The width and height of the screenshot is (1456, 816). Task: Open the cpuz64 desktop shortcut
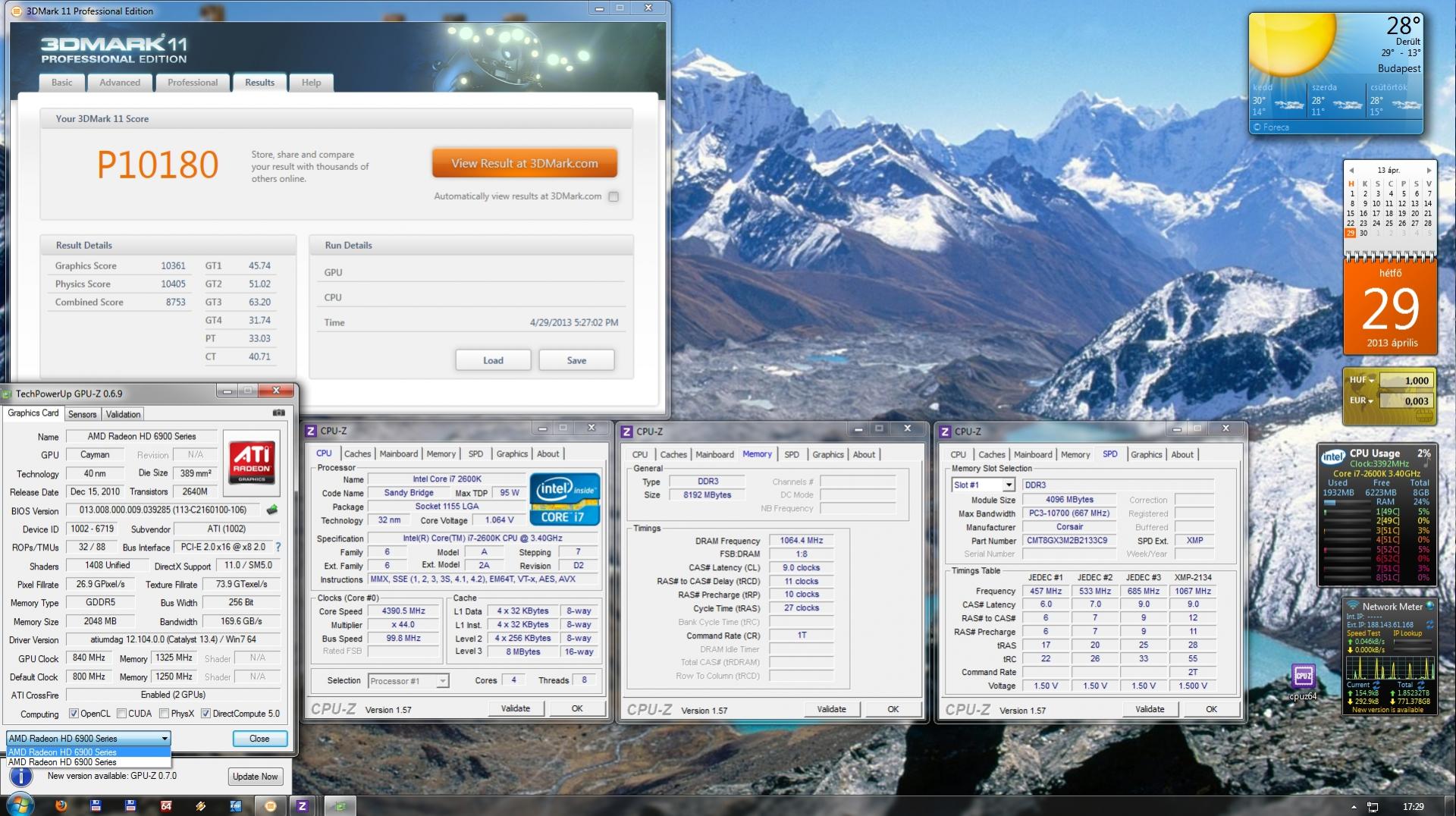(x=1303, y=681)
